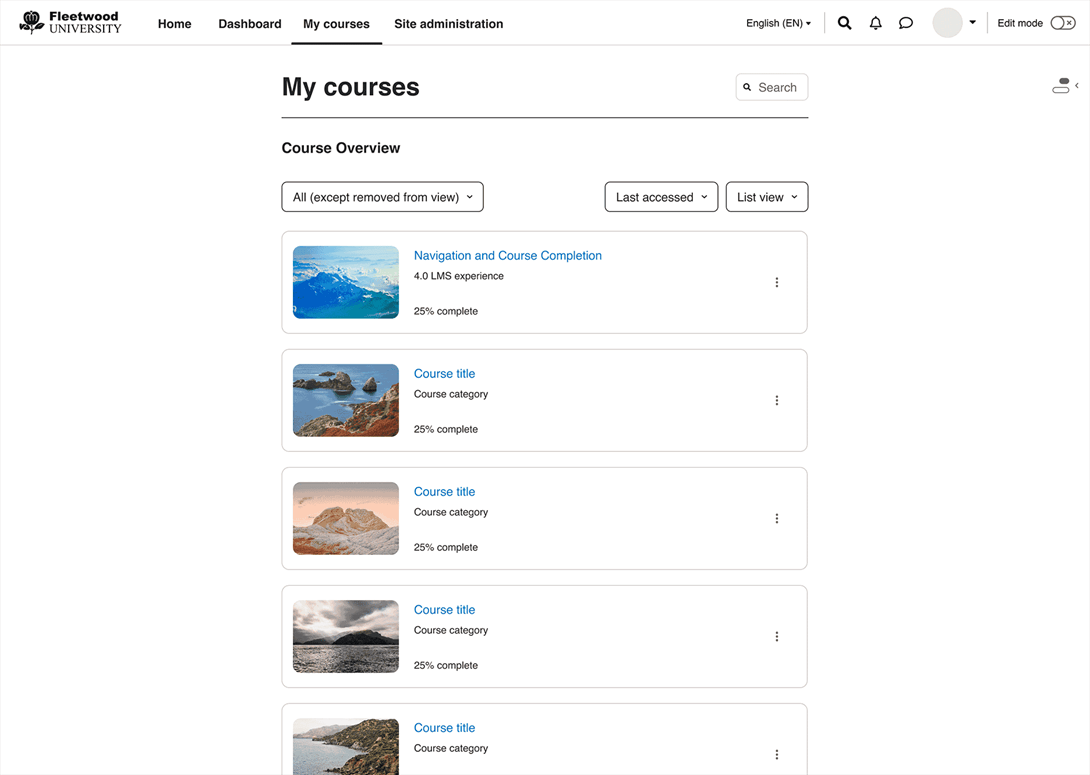This screenshot has width=1090, height=775.
Task: Click the user avatar in the top bar
Action: pyautogui.click(x=947, y=22)
